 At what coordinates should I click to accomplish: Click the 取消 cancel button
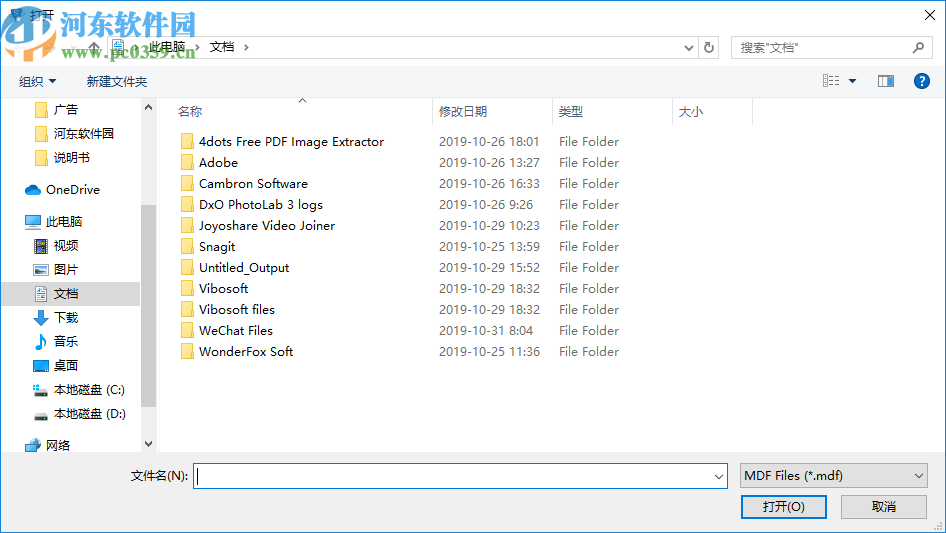(884, 506)
